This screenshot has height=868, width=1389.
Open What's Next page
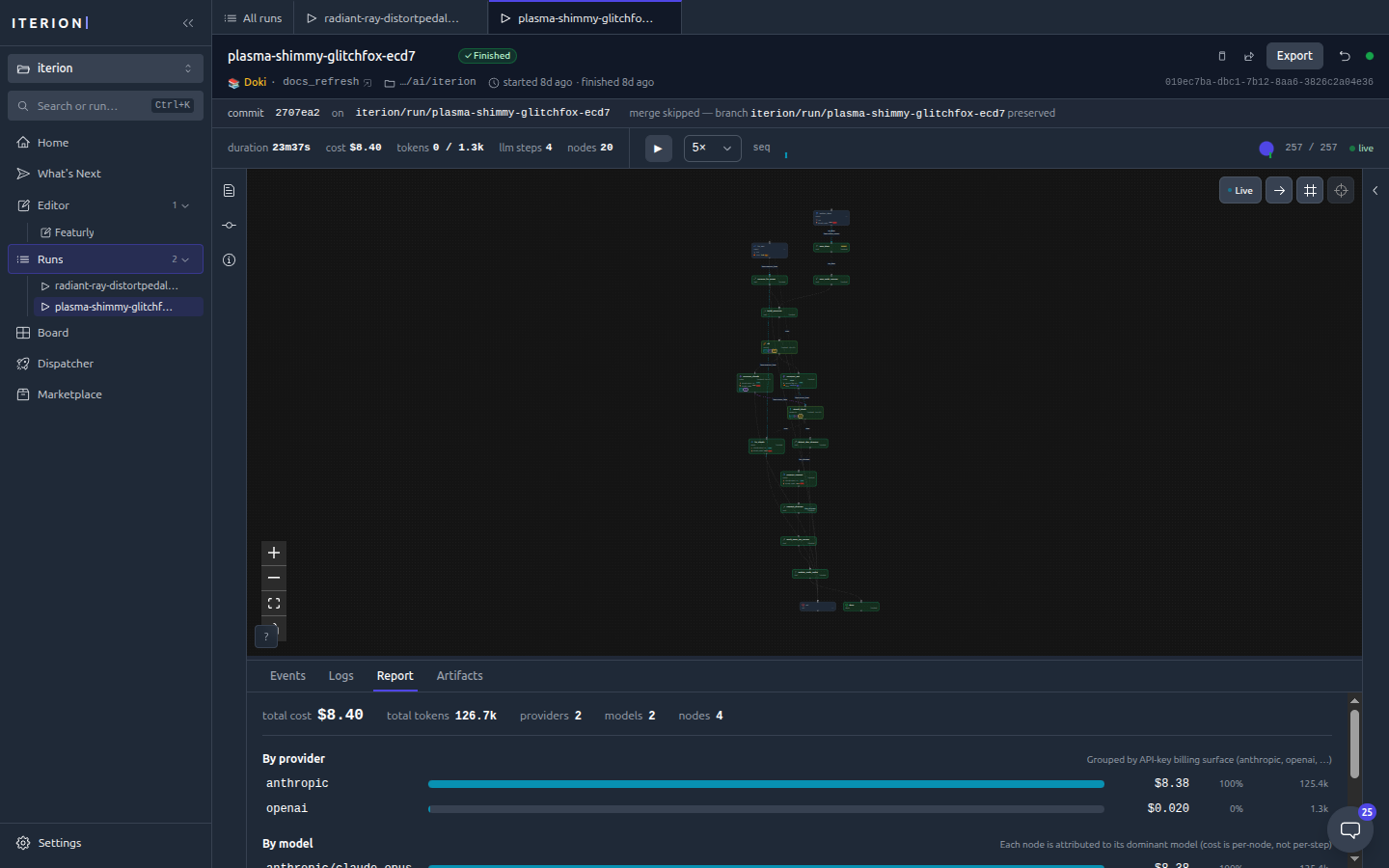pyautogui.click(x=105, y=174)
